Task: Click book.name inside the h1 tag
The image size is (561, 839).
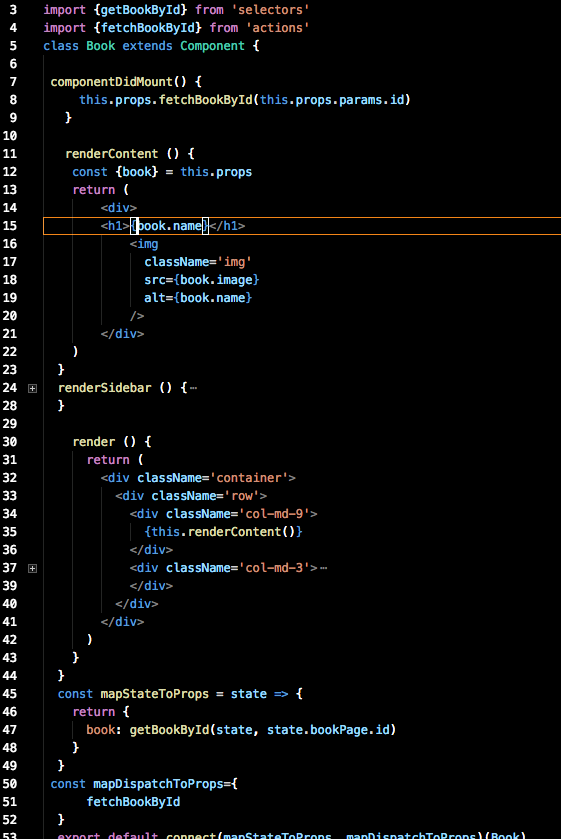Action: click(x=170, y=226)
